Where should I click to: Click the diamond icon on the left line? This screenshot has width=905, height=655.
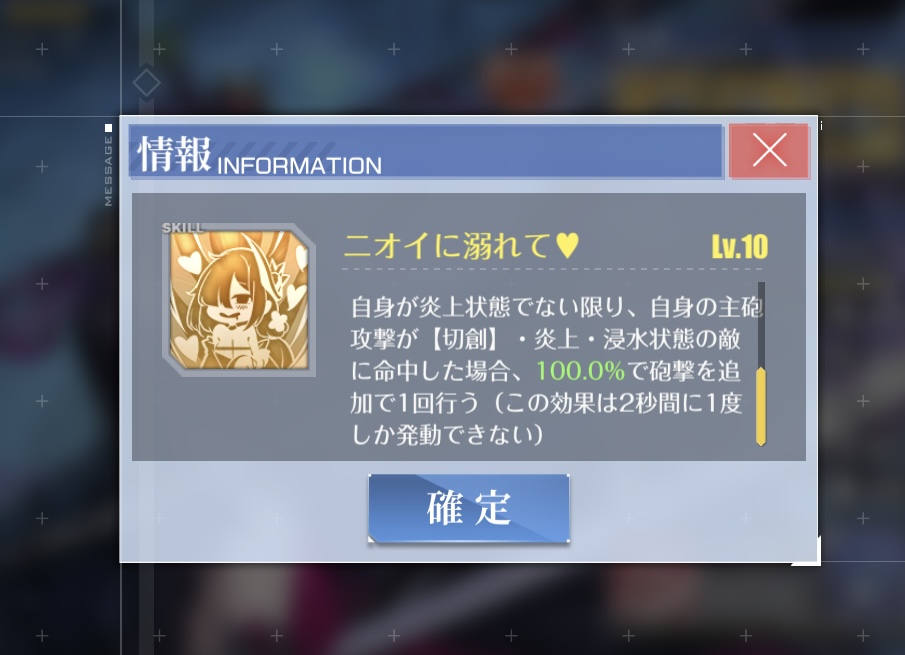coord(146,83)
